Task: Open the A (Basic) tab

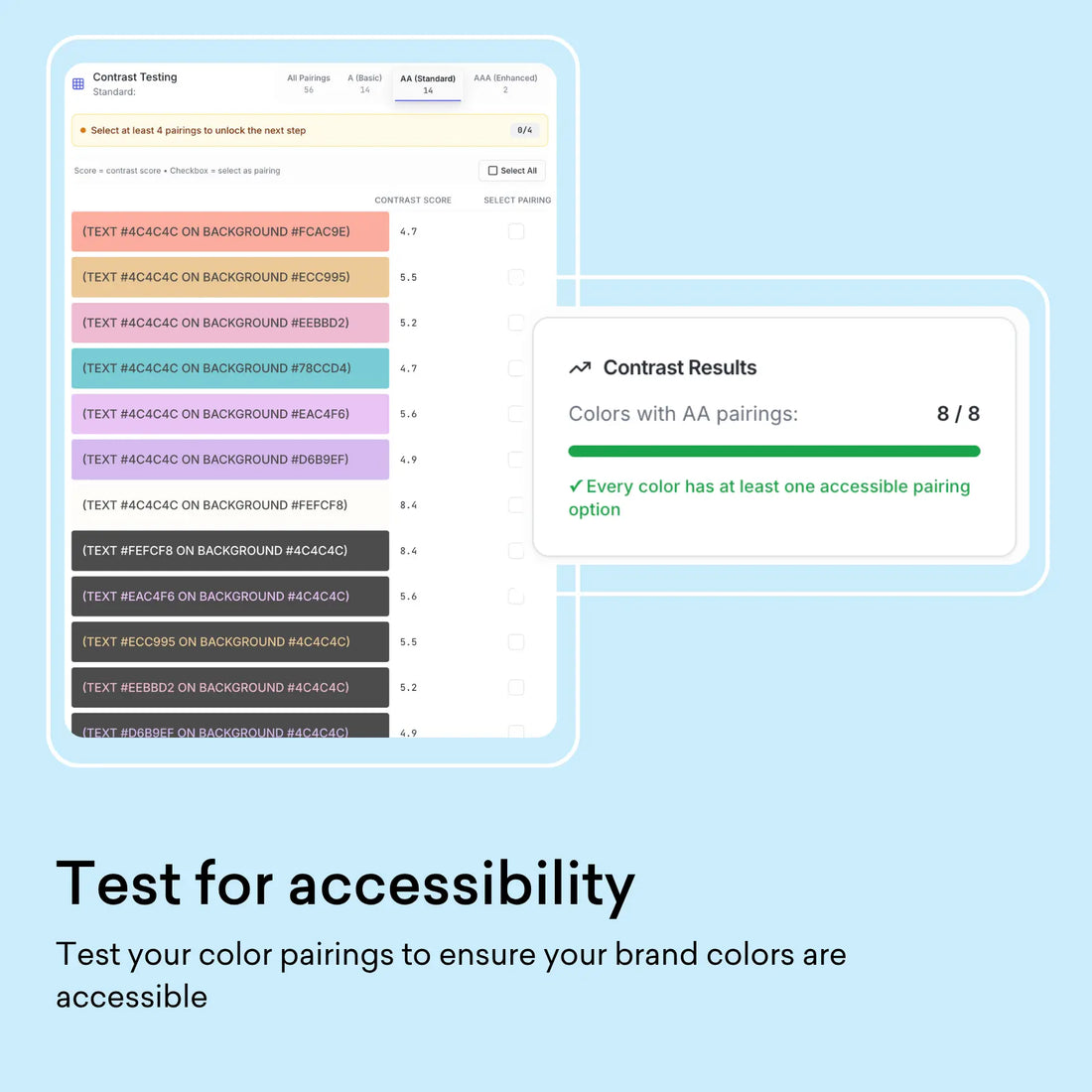Action: 364,83
